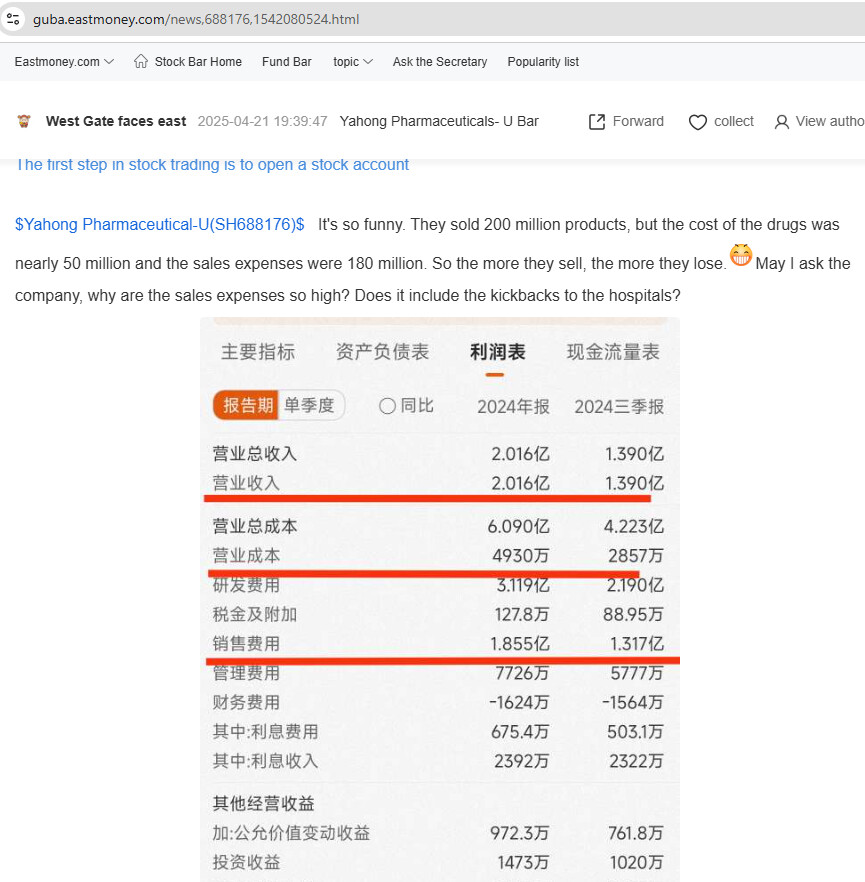865x882 pixels.
Task: Click the 营业收入 row label
Action: coord(246,483)
